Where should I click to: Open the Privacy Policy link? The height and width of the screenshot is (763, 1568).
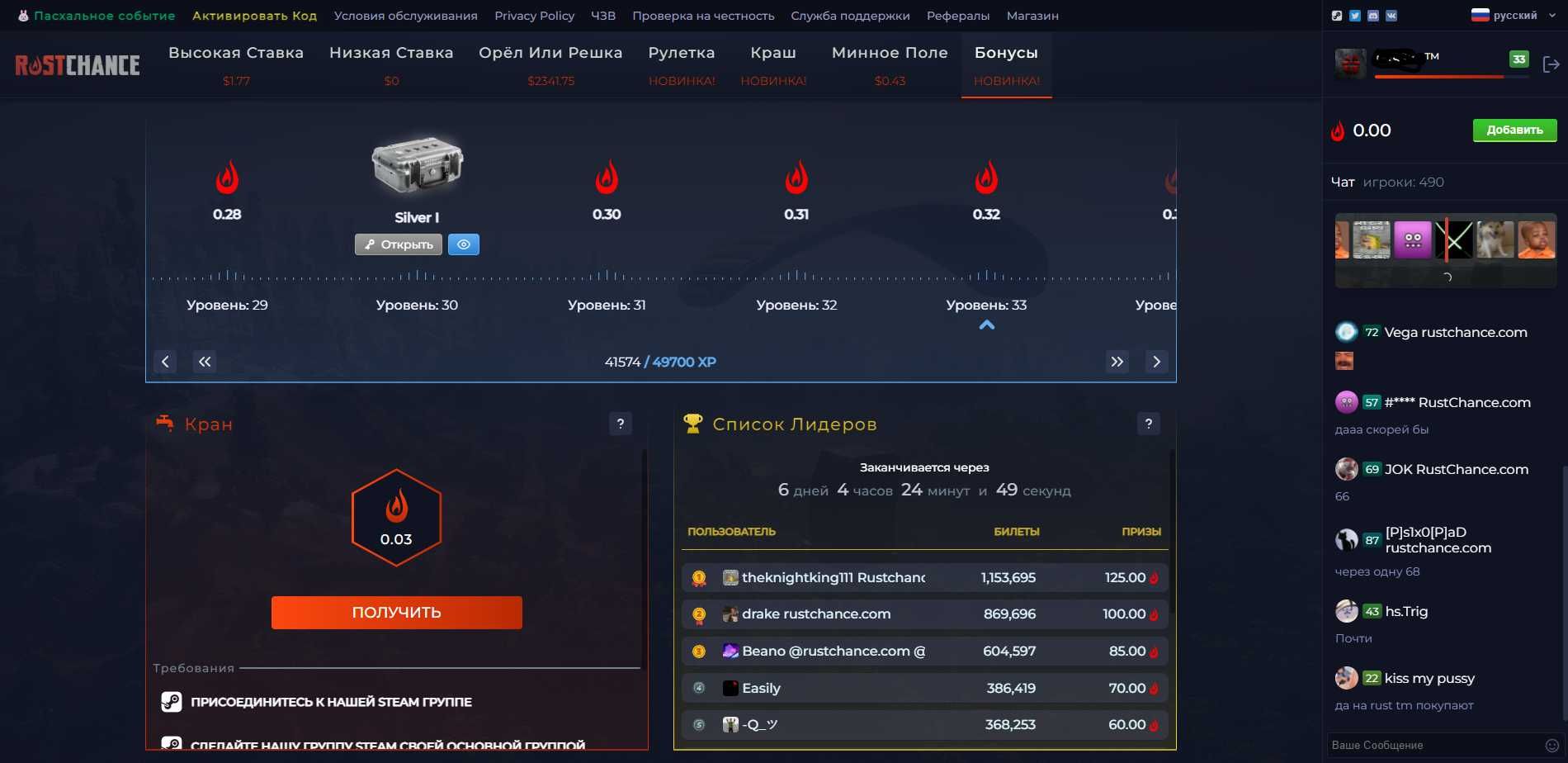click(534, 16)
